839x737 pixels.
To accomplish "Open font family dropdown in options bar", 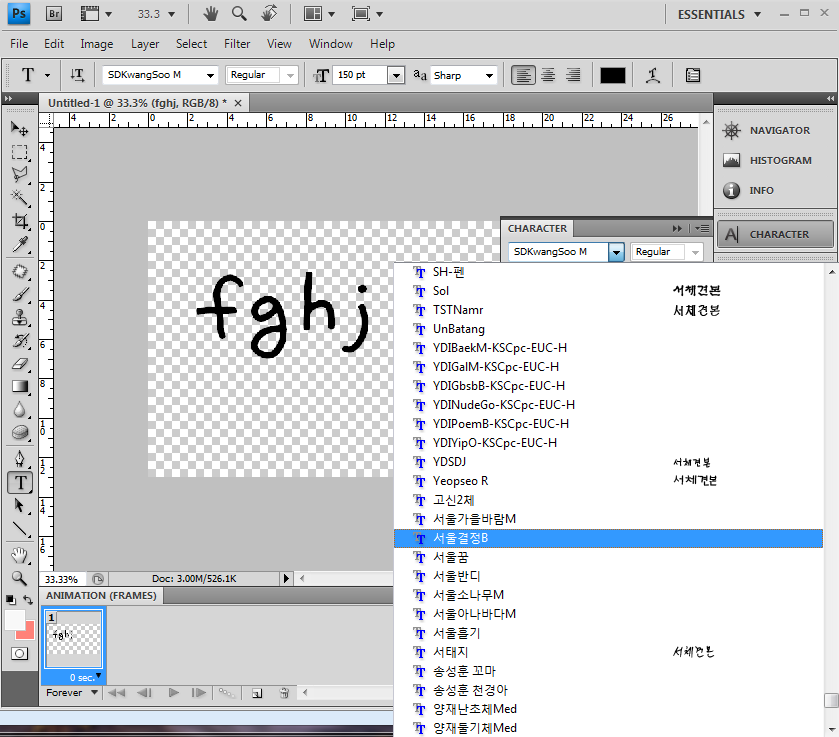I will 210,75.
